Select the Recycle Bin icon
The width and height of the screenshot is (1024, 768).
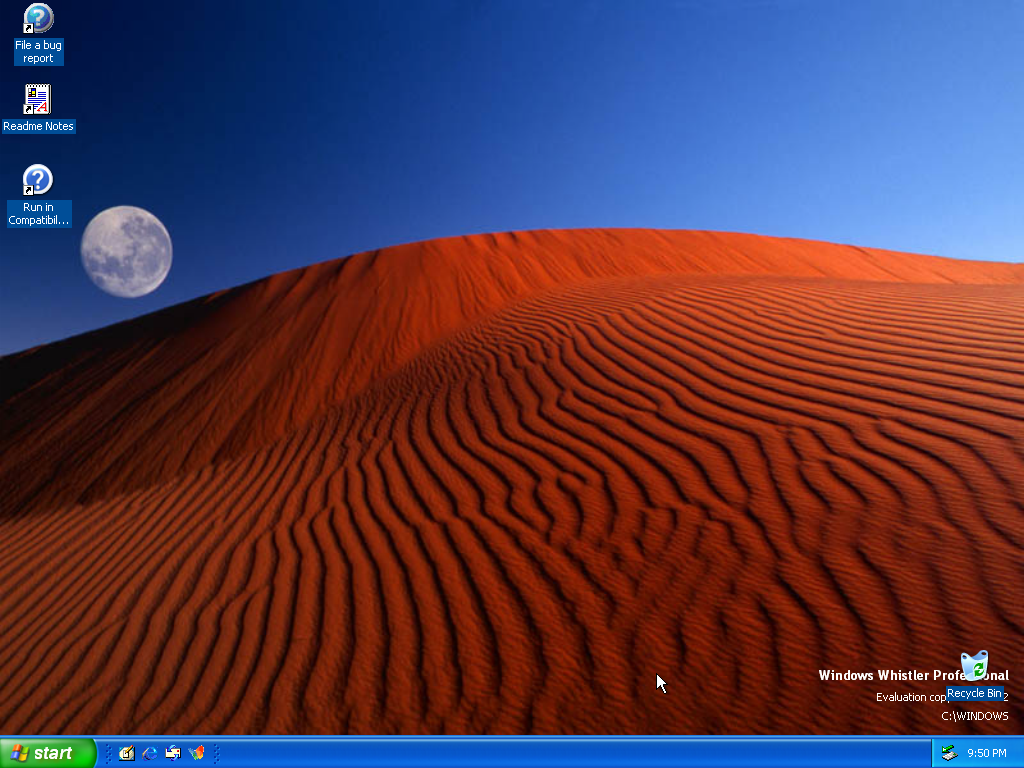point(974,666)
